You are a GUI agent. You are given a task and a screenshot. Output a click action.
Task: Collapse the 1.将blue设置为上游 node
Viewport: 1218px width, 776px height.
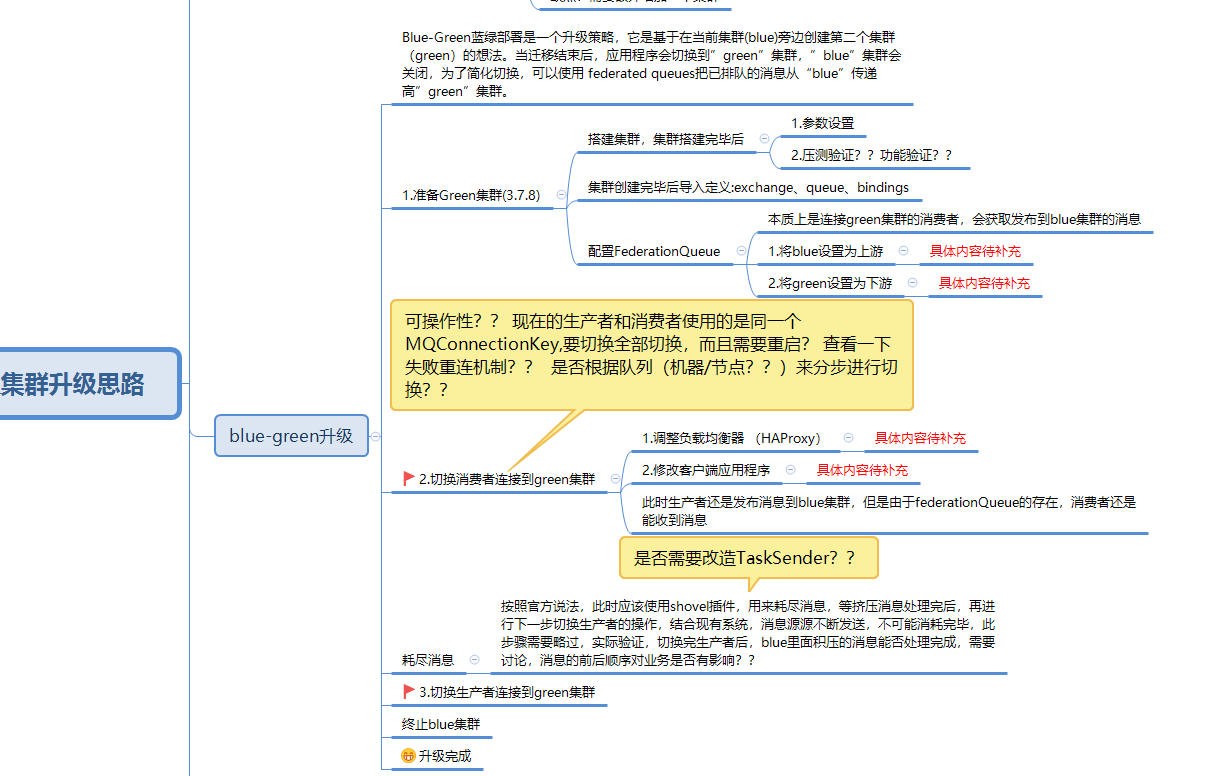point(904,251)
